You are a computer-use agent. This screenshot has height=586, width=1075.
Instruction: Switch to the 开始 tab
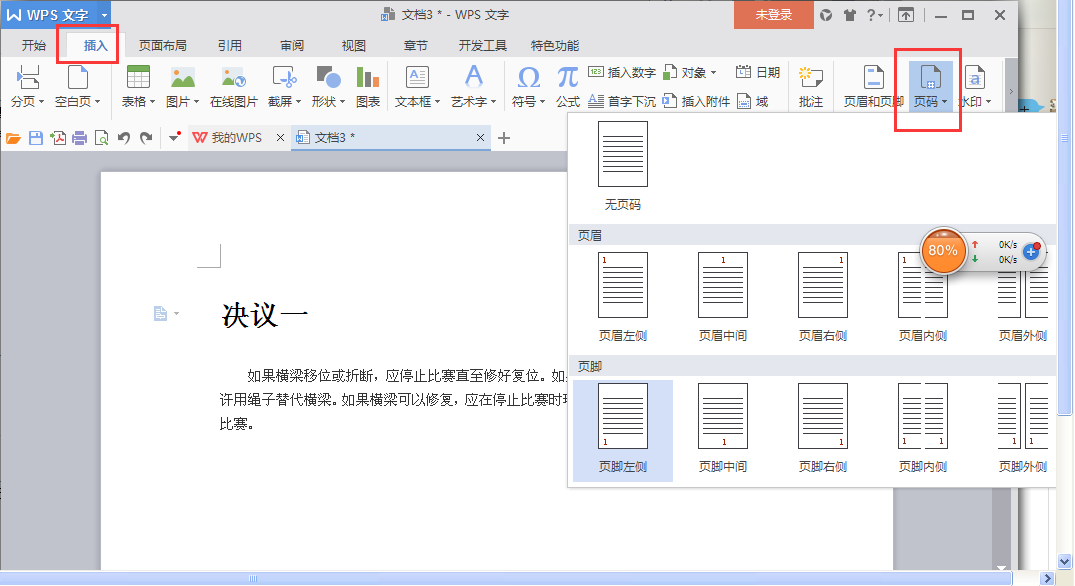(34, 45)
